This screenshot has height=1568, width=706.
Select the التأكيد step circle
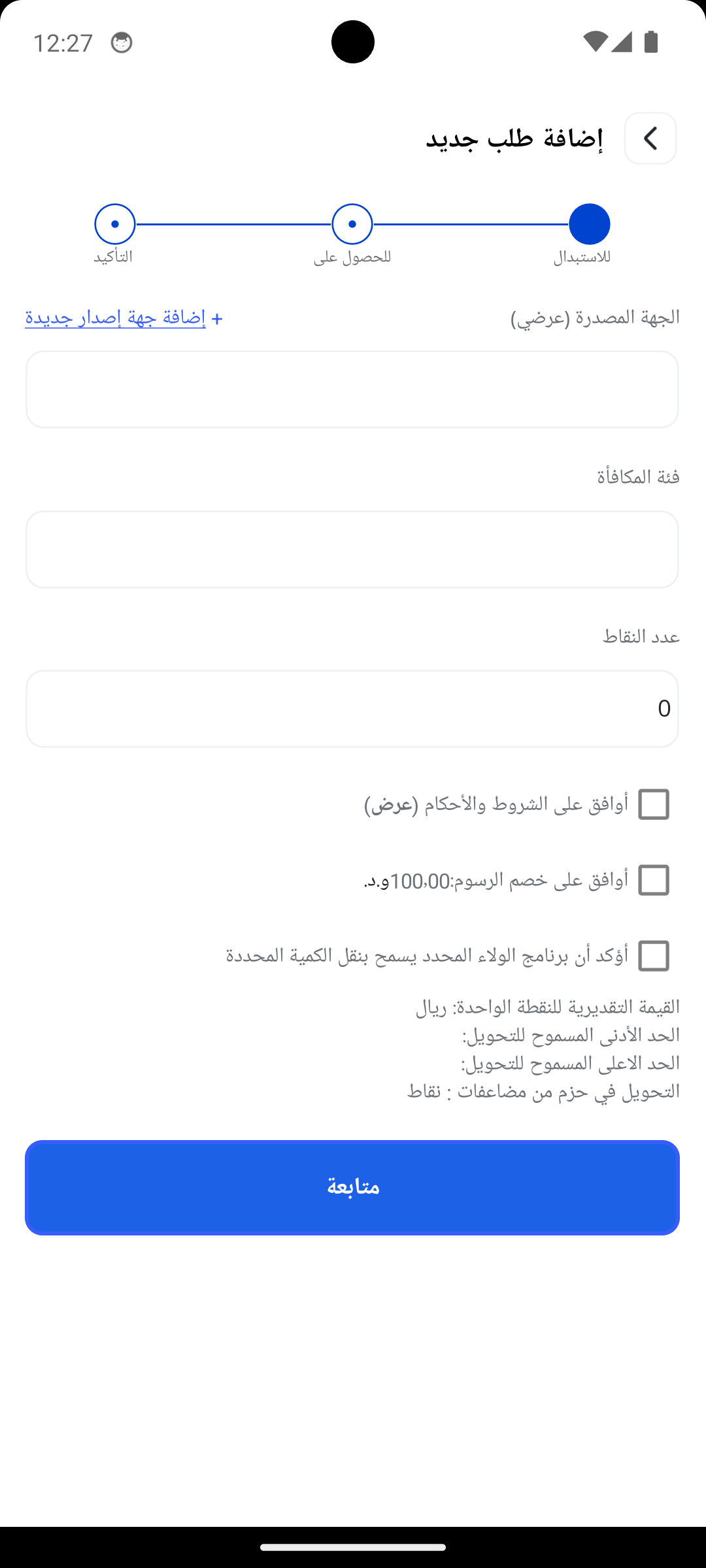pos(115,224)
